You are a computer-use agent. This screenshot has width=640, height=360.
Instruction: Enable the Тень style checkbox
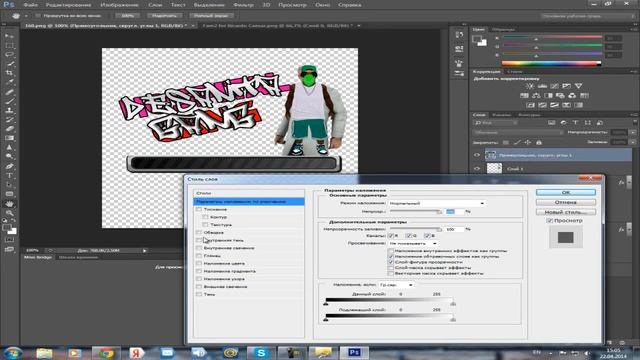[x=199, y=294]
